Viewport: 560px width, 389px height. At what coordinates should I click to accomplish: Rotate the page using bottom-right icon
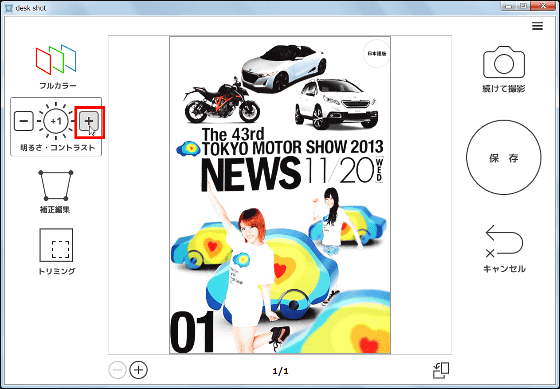441,370
